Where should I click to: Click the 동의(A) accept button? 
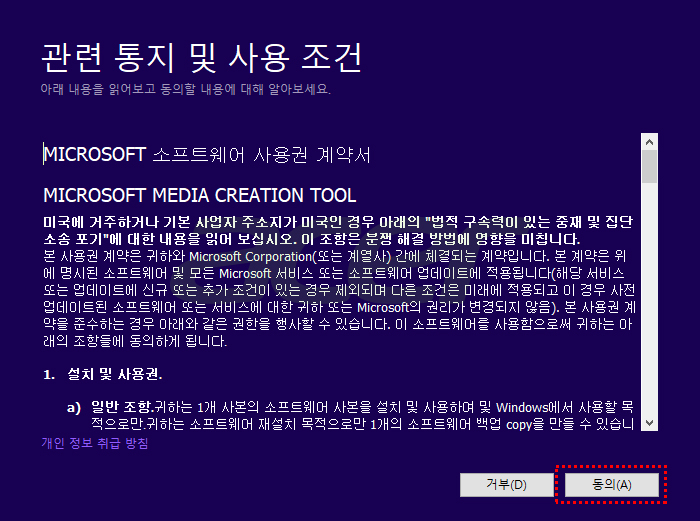pos(612,485)
